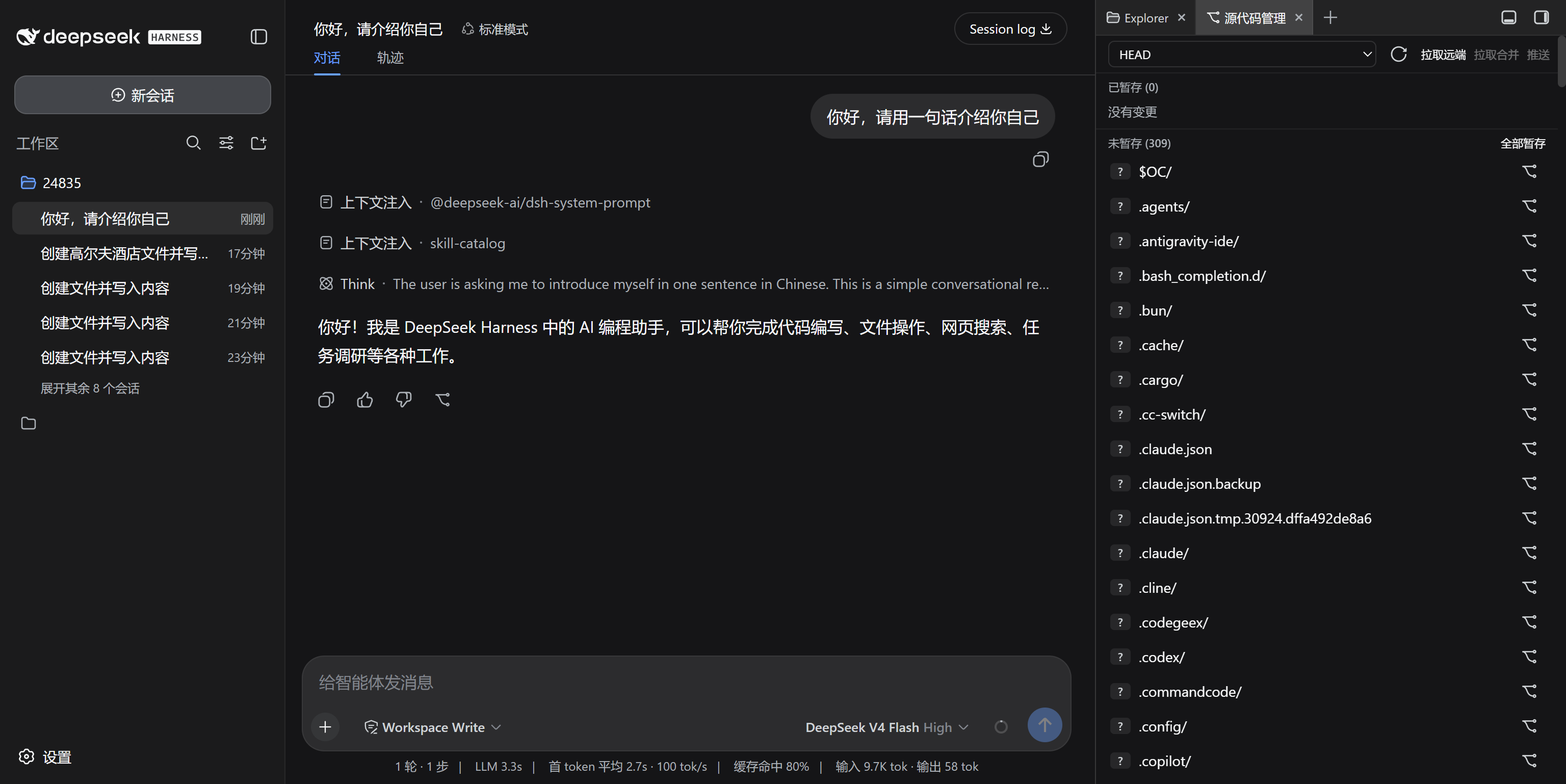The image size is (1566, 784).
Task: Click 拉取远端 fetch button
Action: [x=1443, y=55]
